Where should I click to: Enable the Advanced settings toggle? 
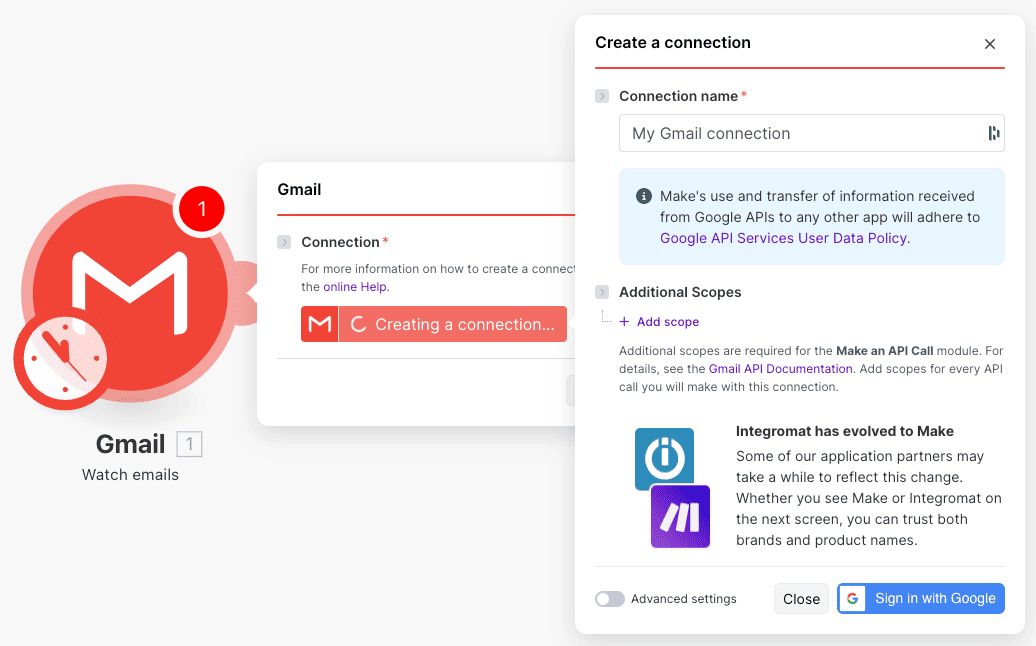pos(609,598)
